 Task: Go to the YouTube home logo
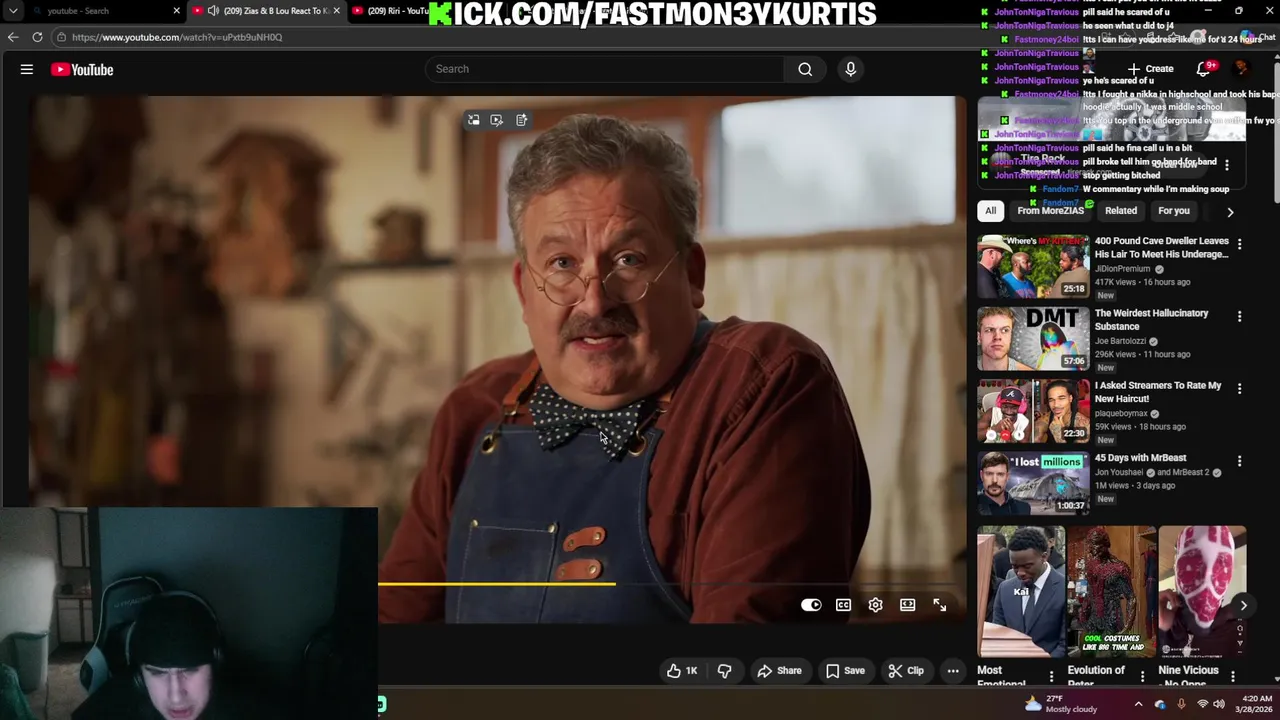click(82, 69)
